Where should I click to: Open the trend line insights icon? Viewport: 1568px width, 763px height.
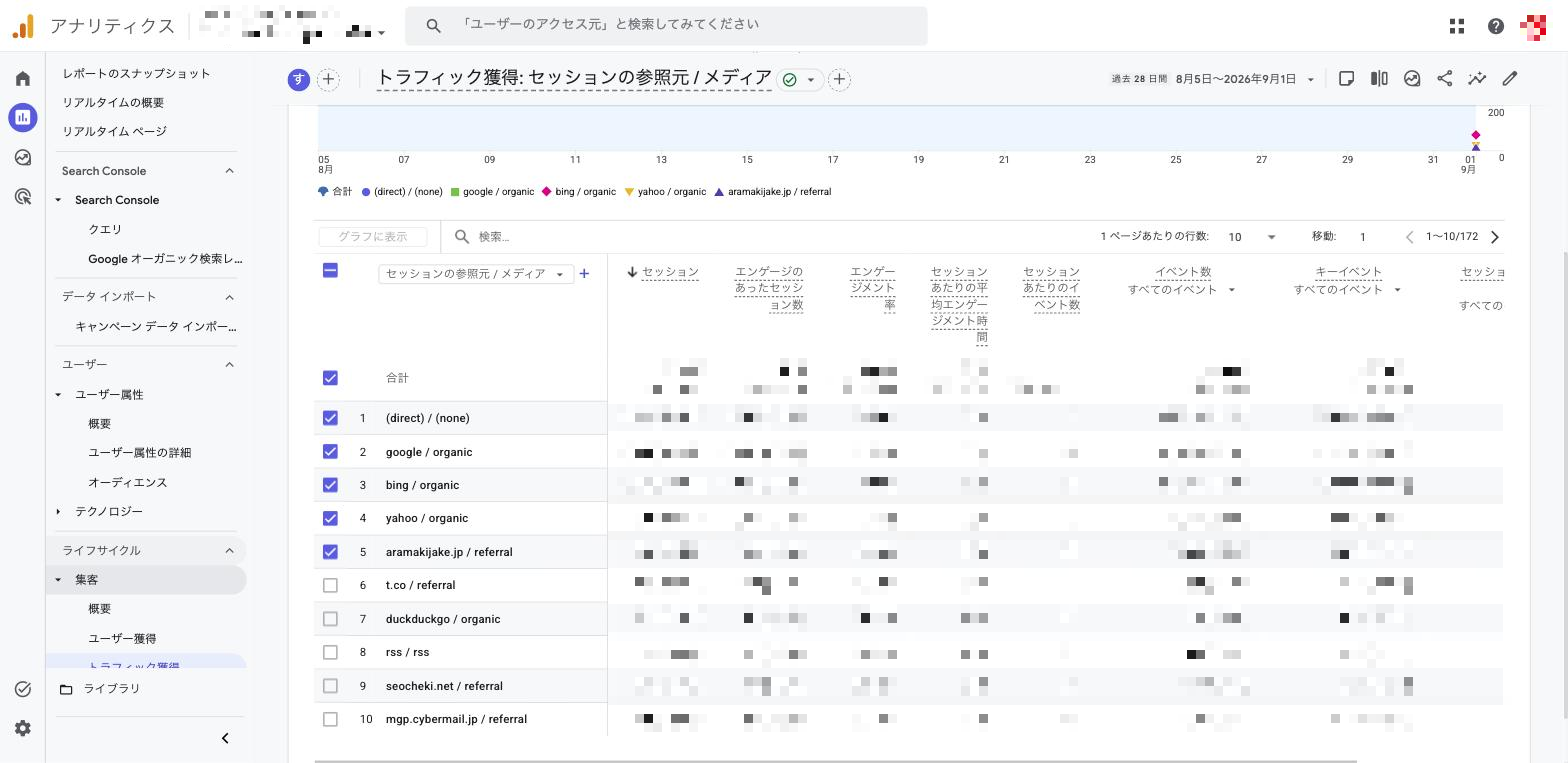tap(1477, 79)
